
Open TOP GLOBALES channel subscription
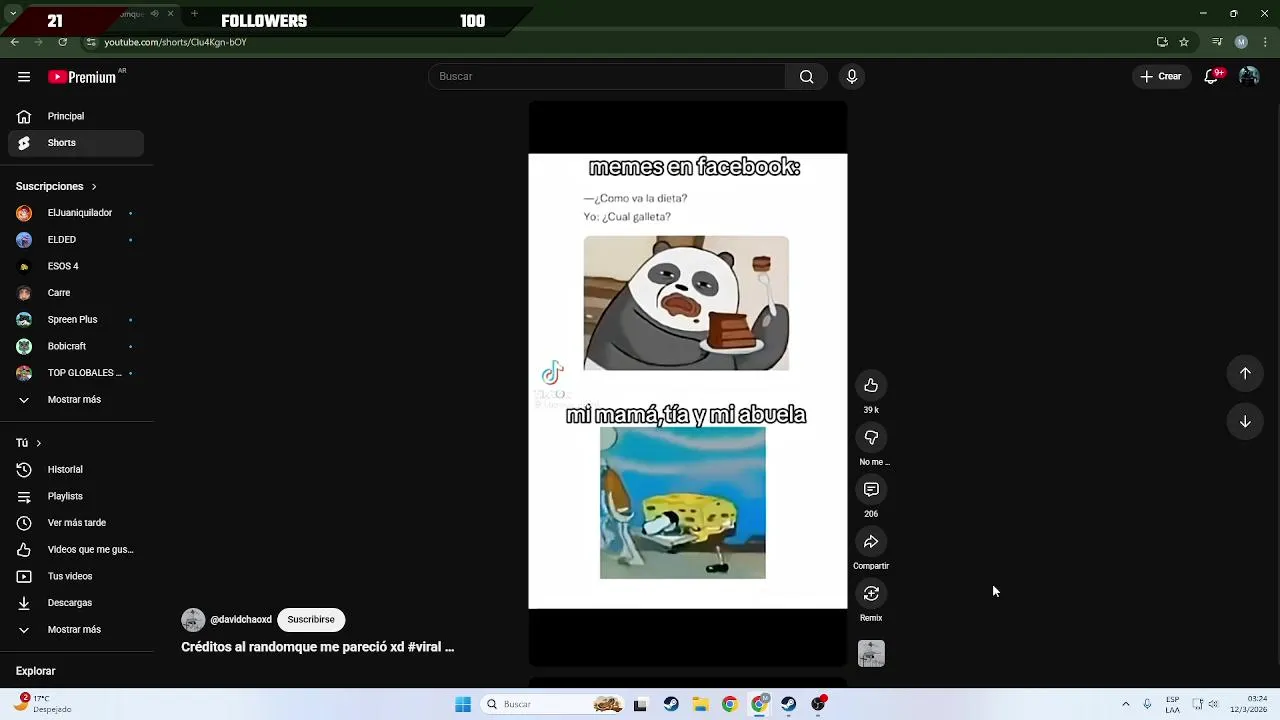pos(76,373)
